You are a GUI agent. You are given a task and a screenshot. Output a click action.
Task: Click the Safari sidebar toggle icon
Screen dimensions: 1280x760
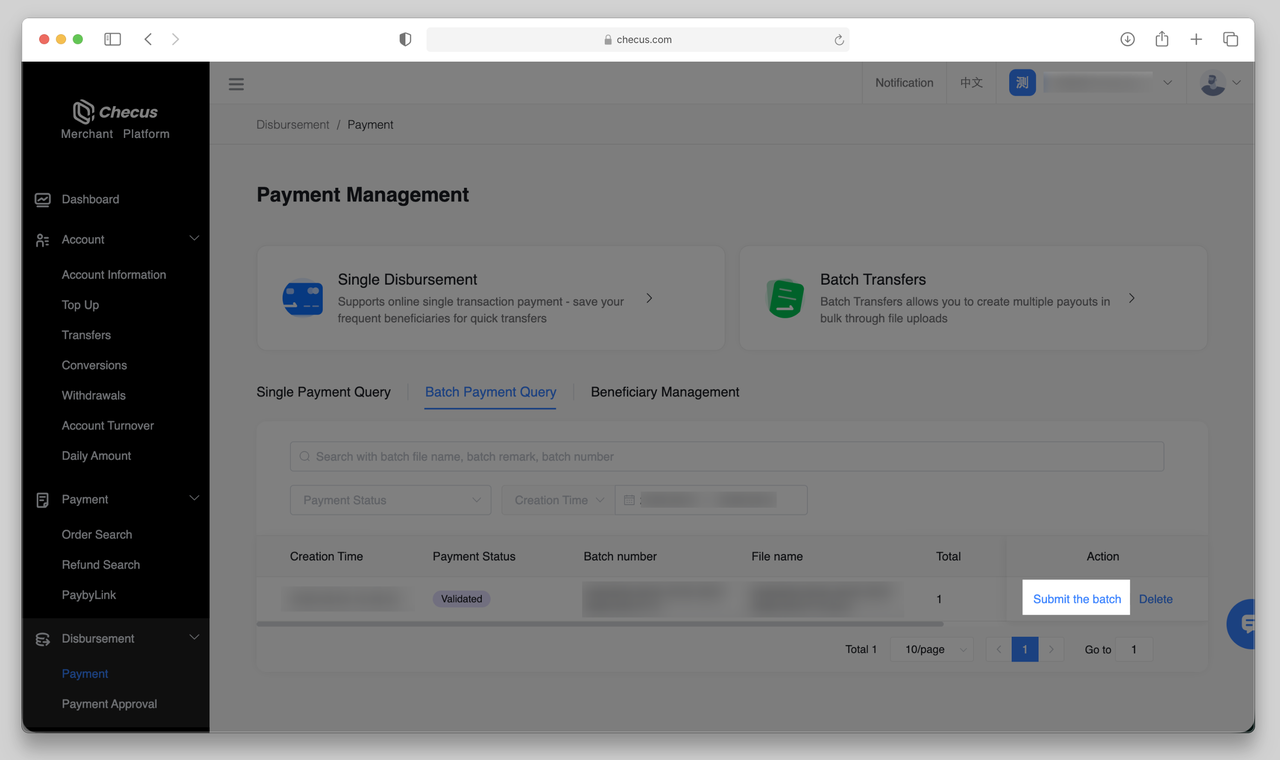point(112,39)
